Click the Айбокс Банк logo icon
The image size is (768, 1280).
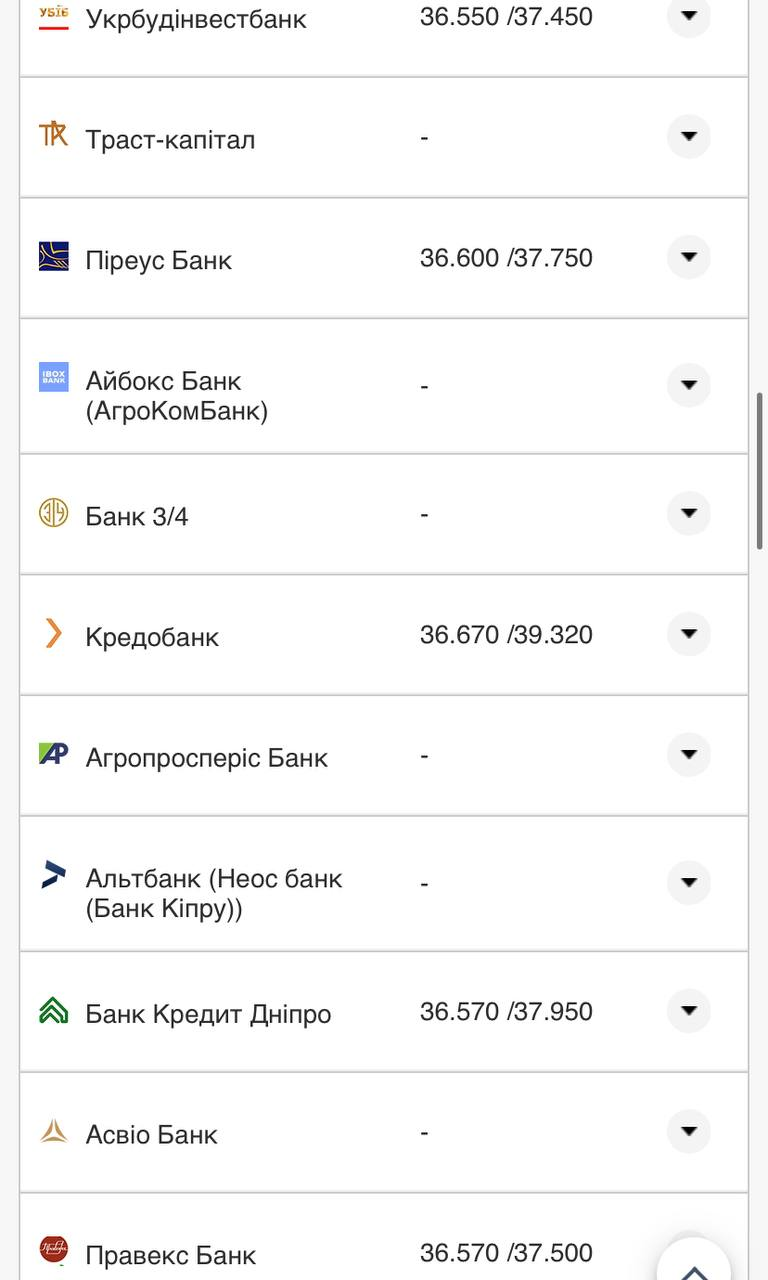coord(53,377)
